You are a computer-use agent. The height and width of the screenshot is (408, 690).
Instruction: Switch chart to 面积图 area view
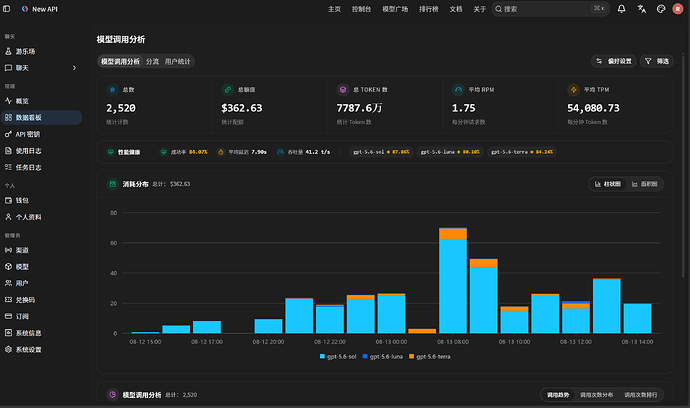coord(645,184)
